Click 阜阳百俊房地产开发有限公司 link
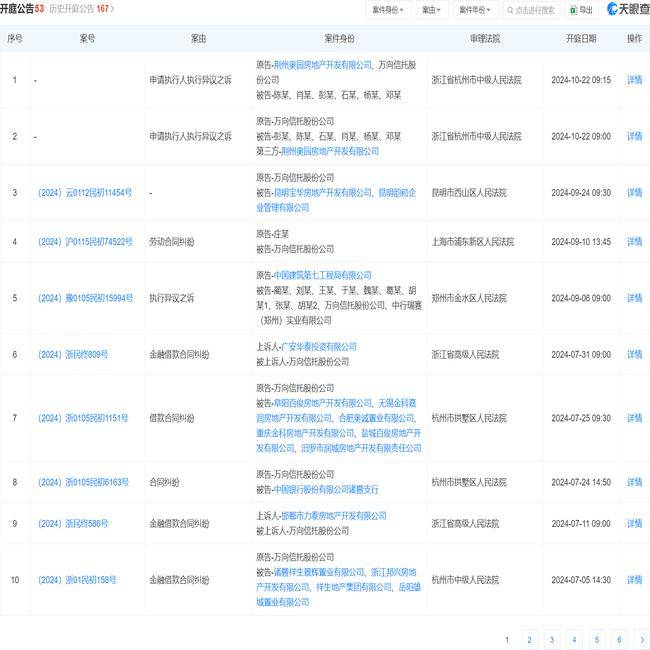650x650 pixels. click(323, 403)
